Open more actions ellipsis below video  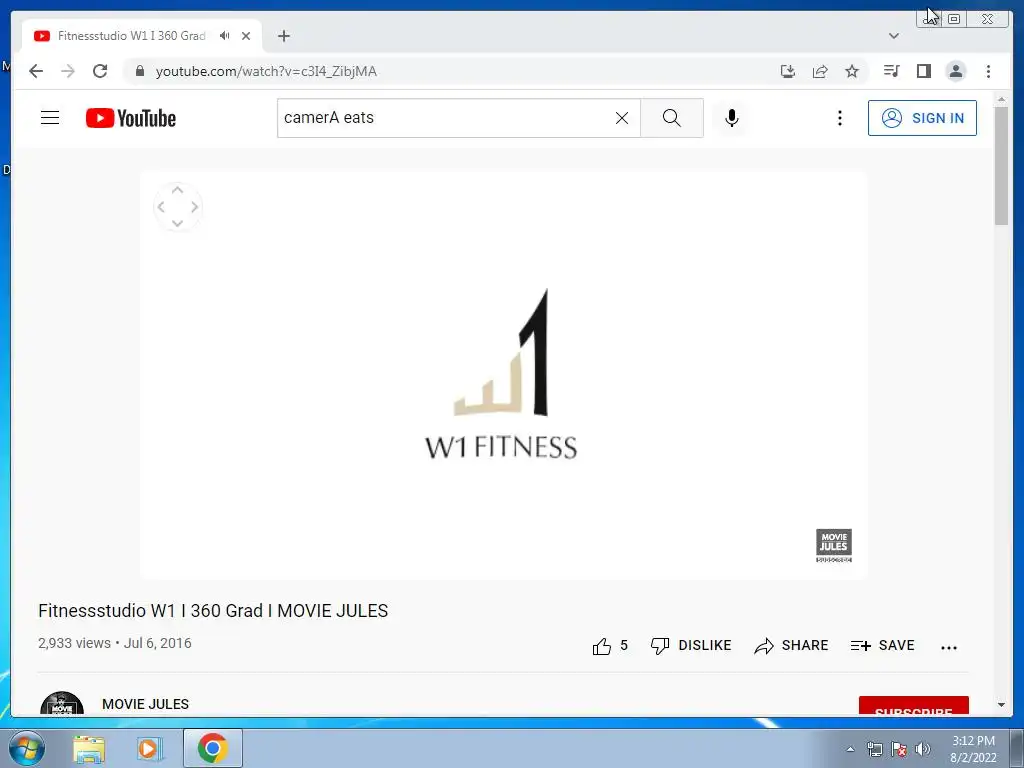[x=949, y=647]
